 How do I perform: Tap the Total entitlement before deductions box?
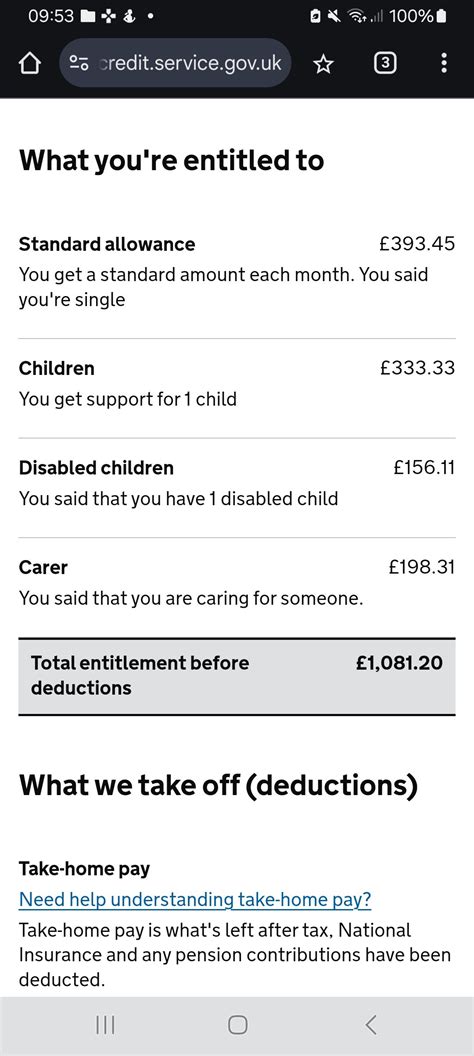click(237, 676)
